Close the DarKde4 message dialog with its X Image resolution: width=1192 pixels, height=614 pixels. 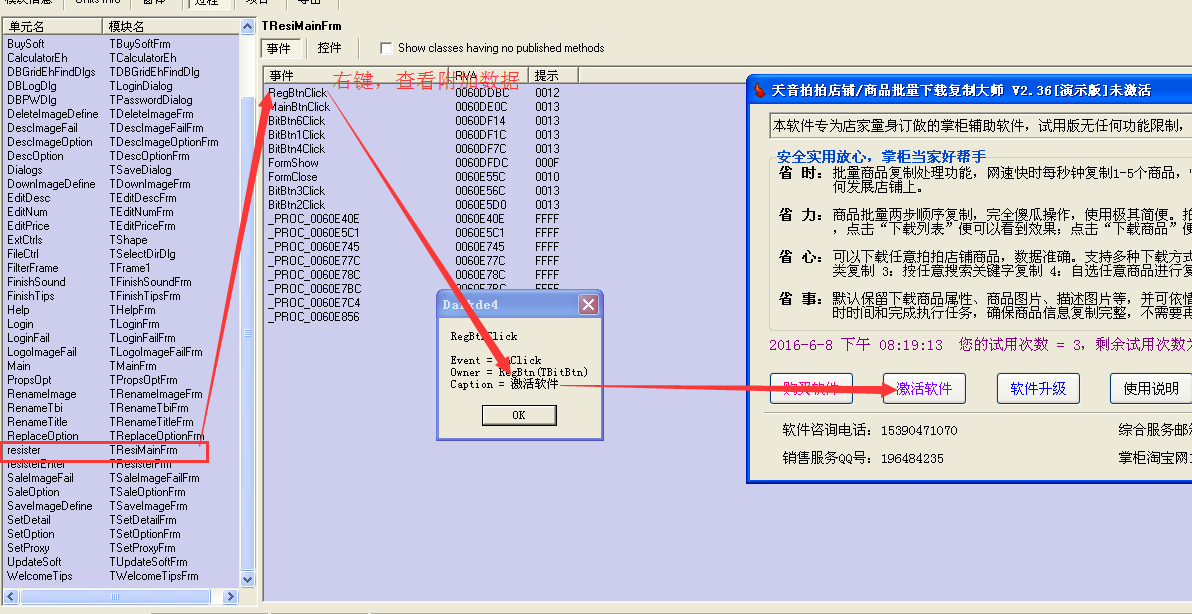pyautogui.click(x=589, y=304)
